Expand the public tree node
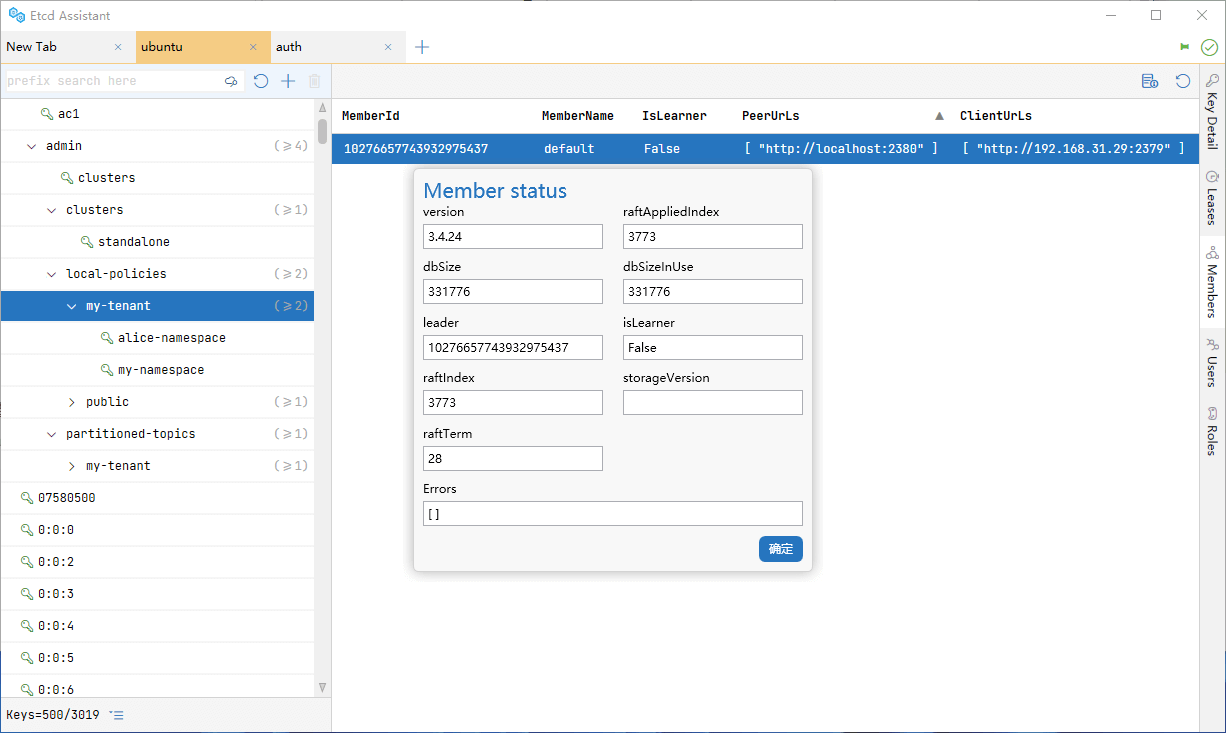Image resolution: width=1226 pixels, height=733 pixels. pyautogui.click(x=72, y=402)
